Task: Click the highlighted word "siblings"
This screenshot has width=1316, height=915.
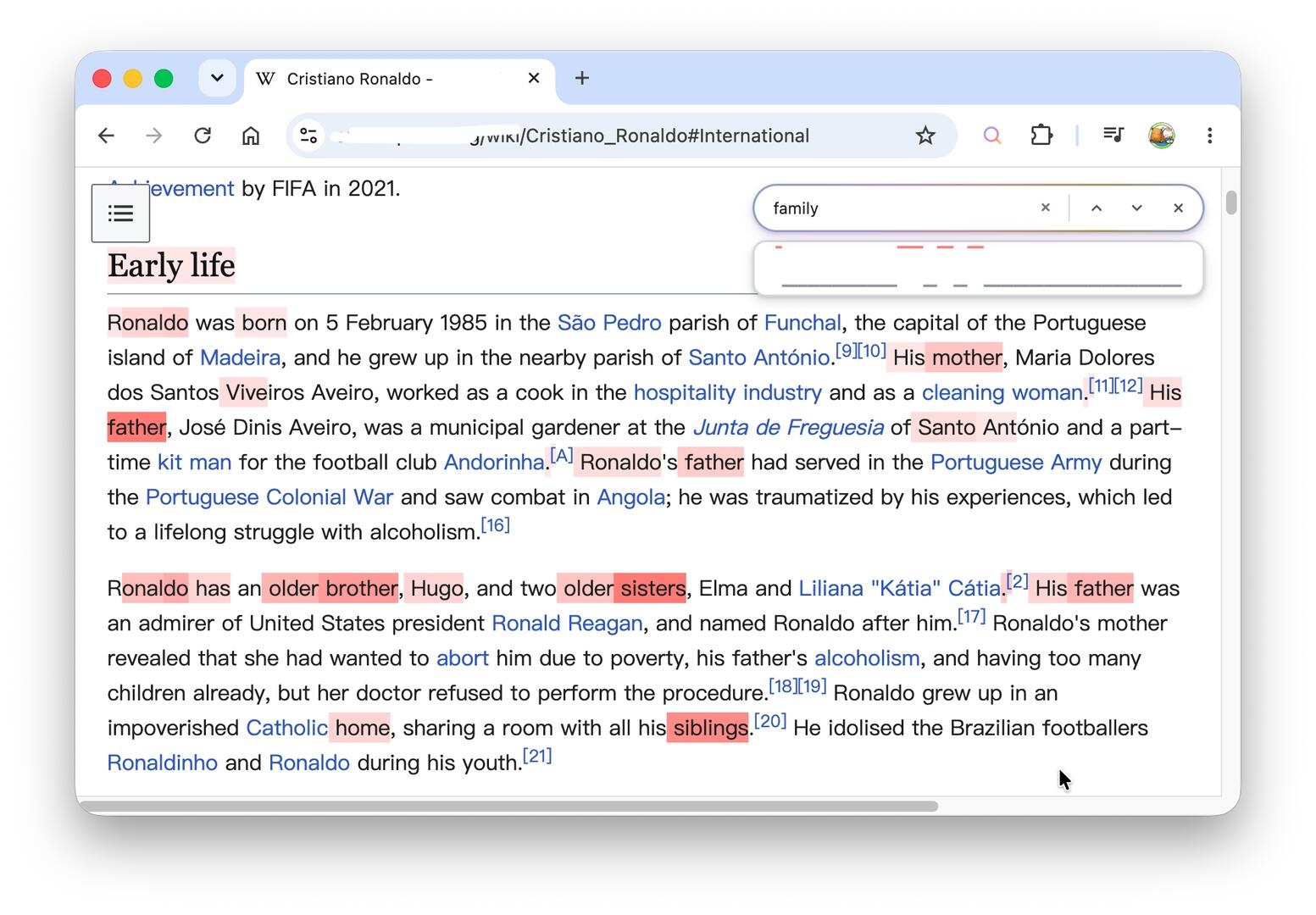Action: click(x=711, y=728)
